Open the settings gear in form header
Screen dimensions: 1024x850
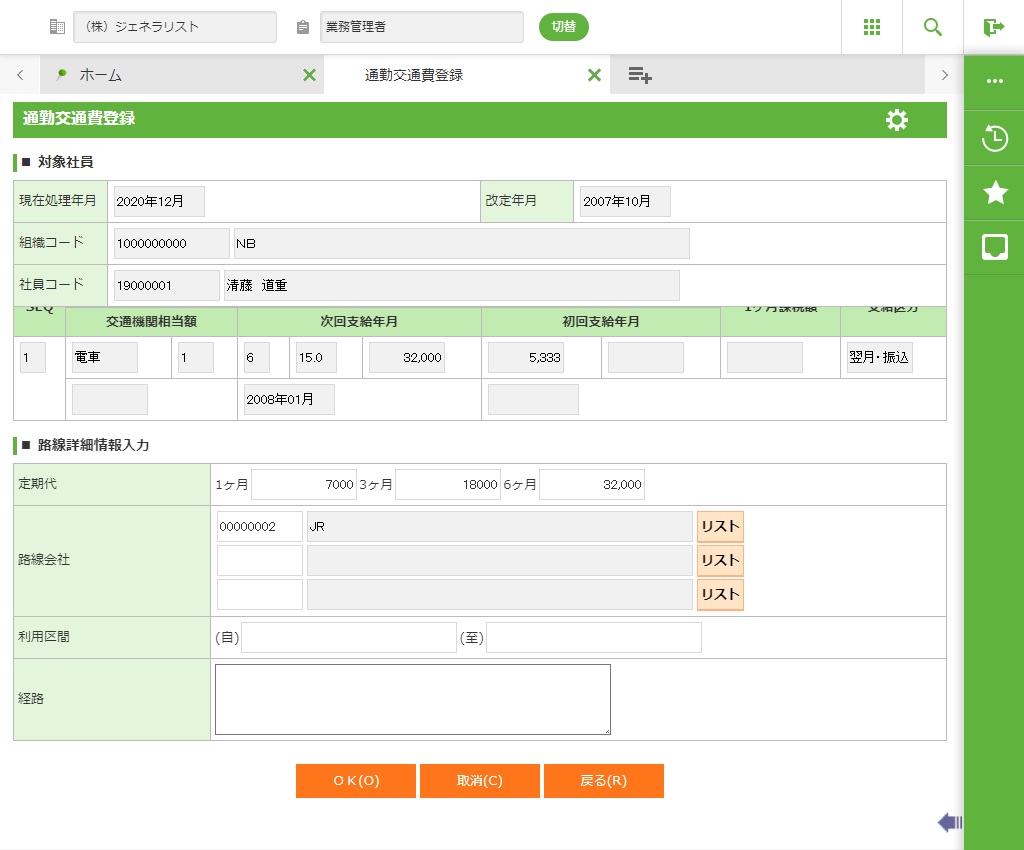click(897, 120)
